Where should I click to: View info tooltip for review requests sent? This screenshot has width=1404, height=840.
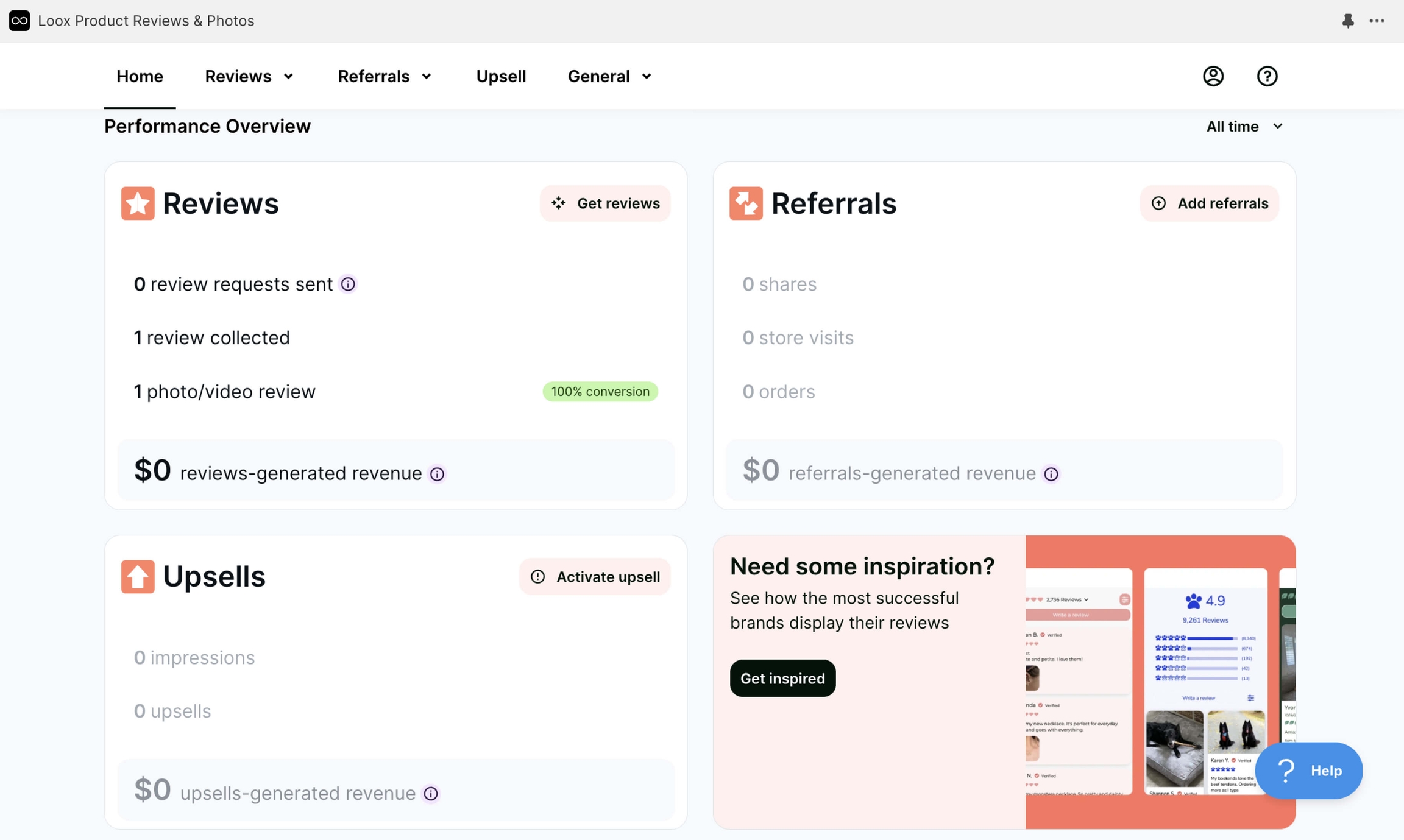tap(347, 284)
